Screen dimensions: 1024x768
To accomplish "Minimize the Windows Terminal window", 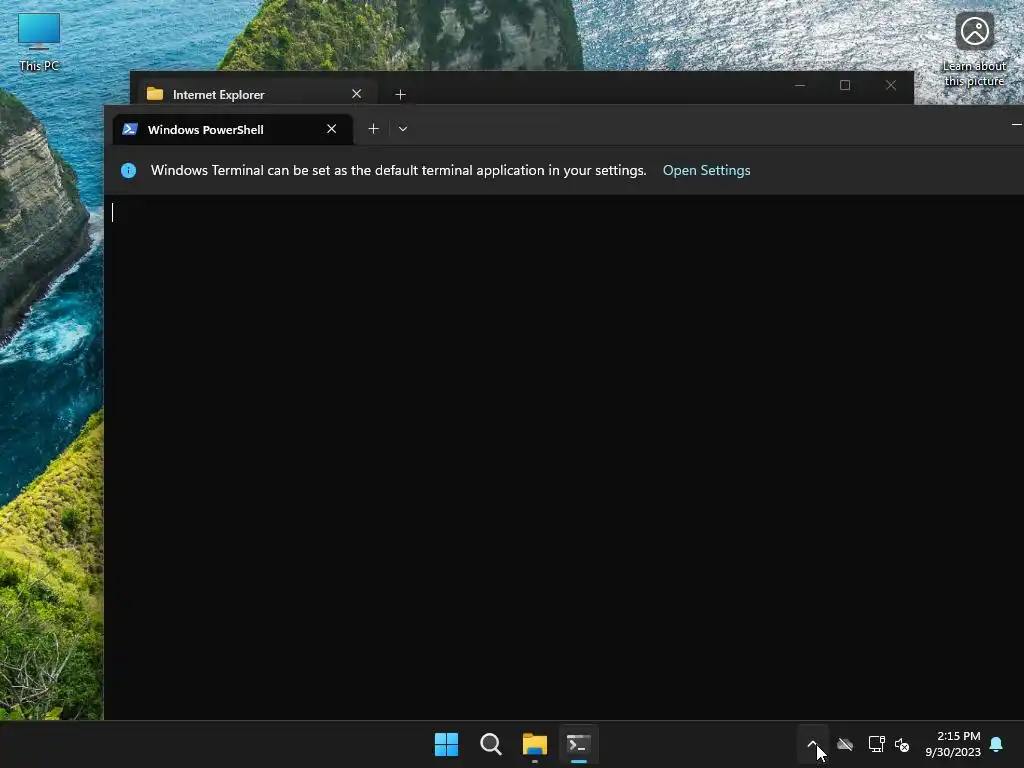I will 1016,124.
